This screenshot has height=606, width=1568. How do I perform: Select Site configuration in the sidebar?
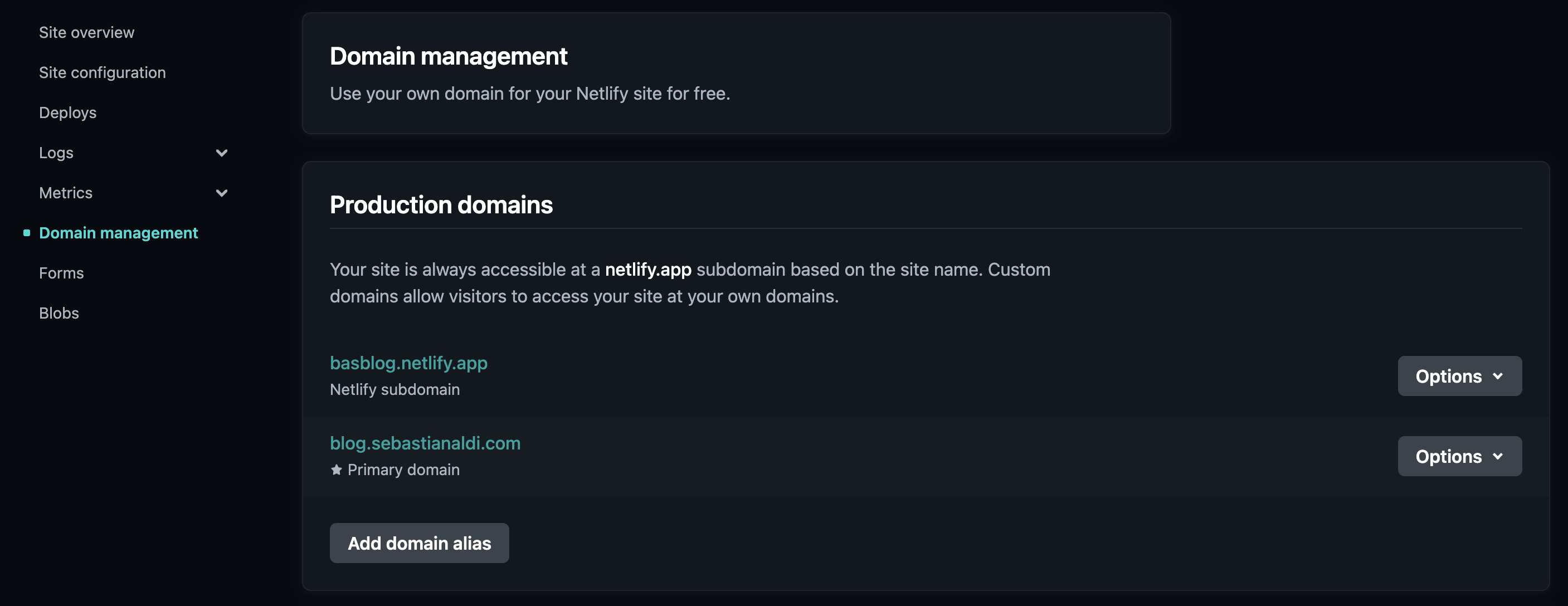point(103,72)
